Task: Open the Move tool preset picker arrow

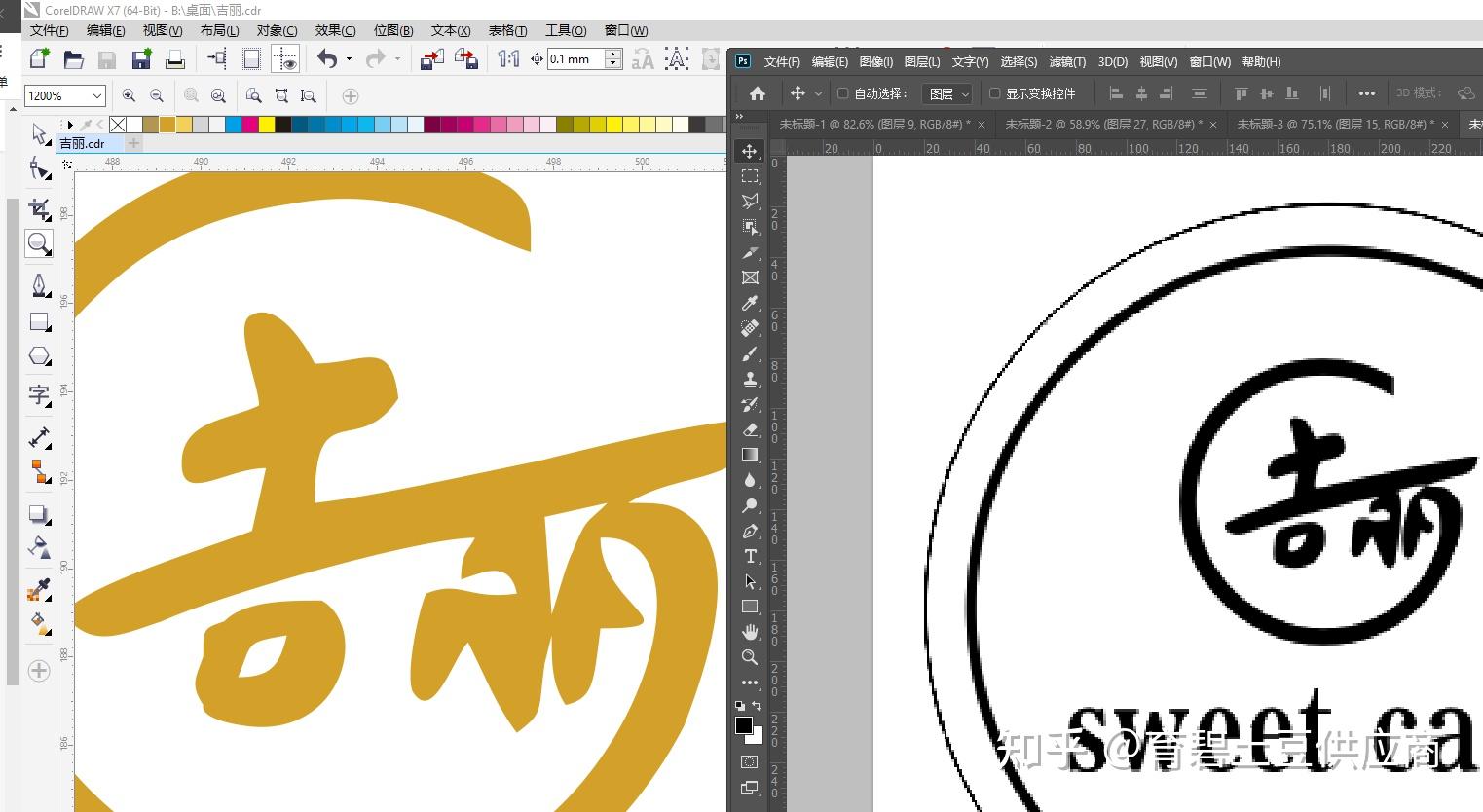Action: 818,93
